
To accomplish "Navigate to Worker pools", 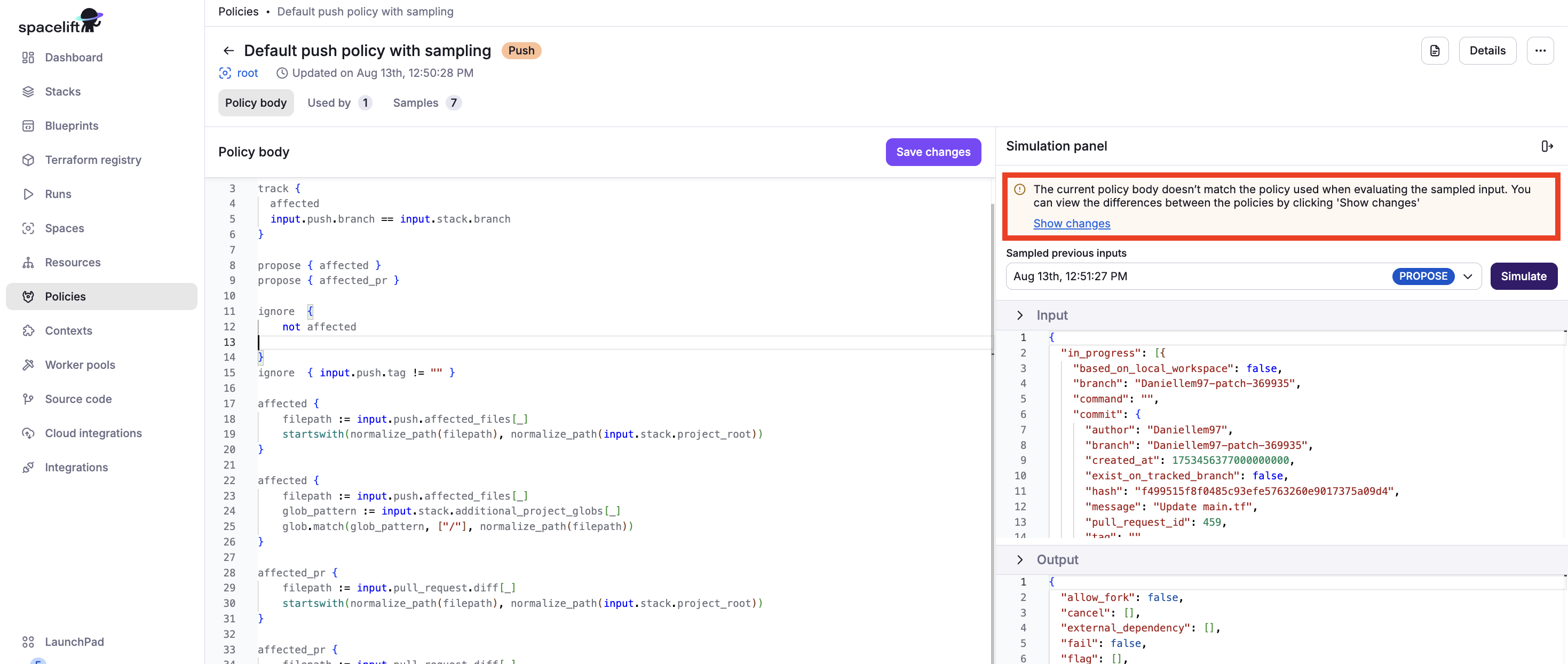I will (80, 365).
